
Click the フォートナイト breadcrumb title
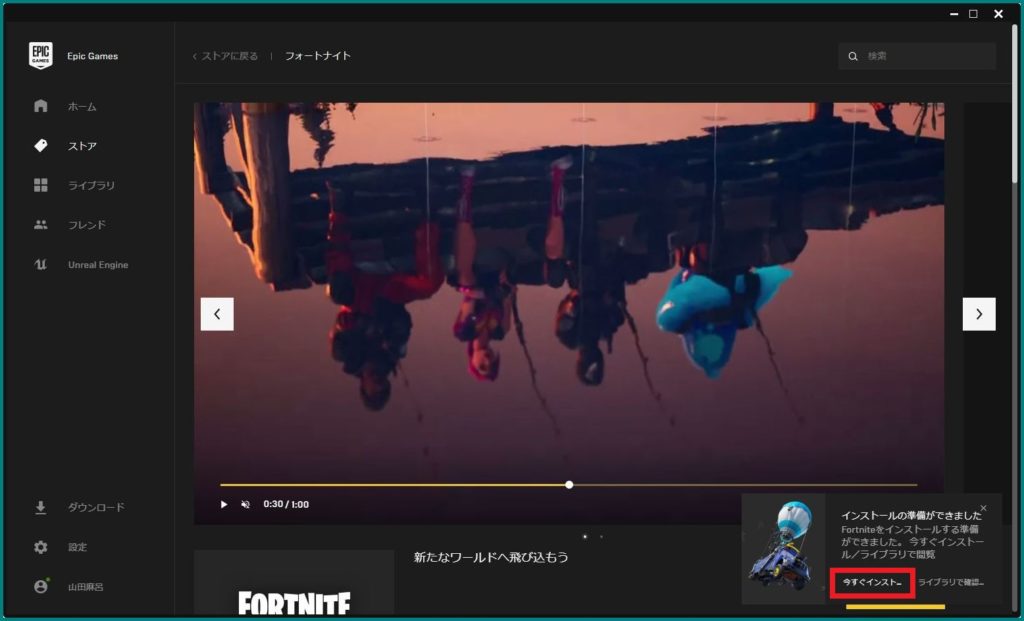pyautogui.click(x=317, y=56)
